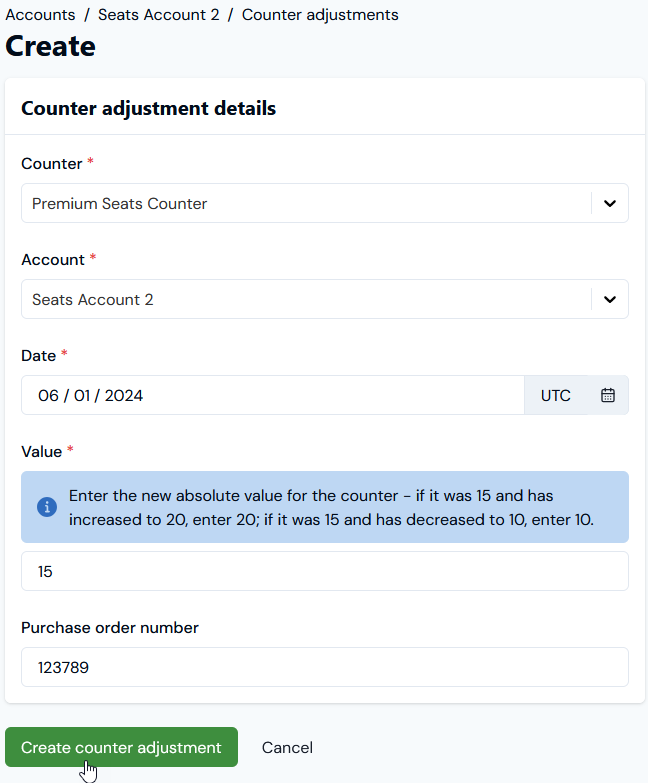
Task: Select the month segment 06 in Date
Action: [x=48, y=395]
